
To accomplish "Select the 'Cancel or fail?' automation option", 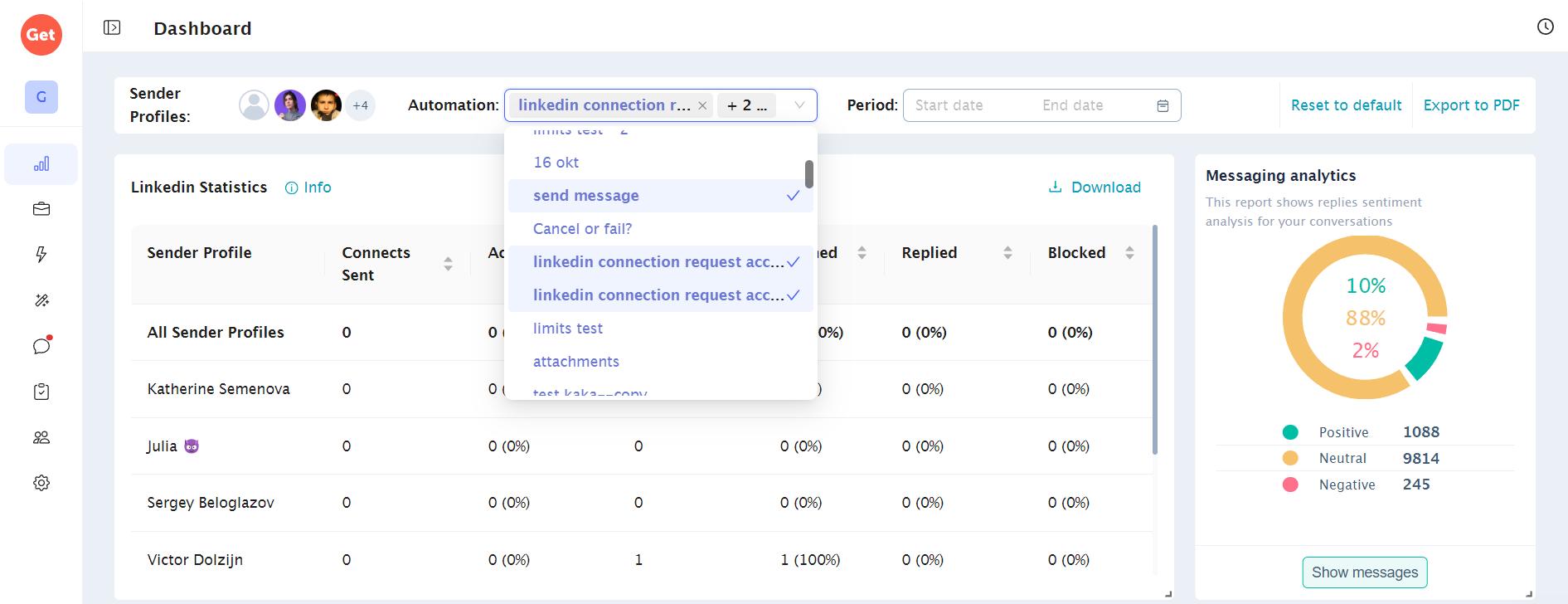I will (x=582, y=229).
